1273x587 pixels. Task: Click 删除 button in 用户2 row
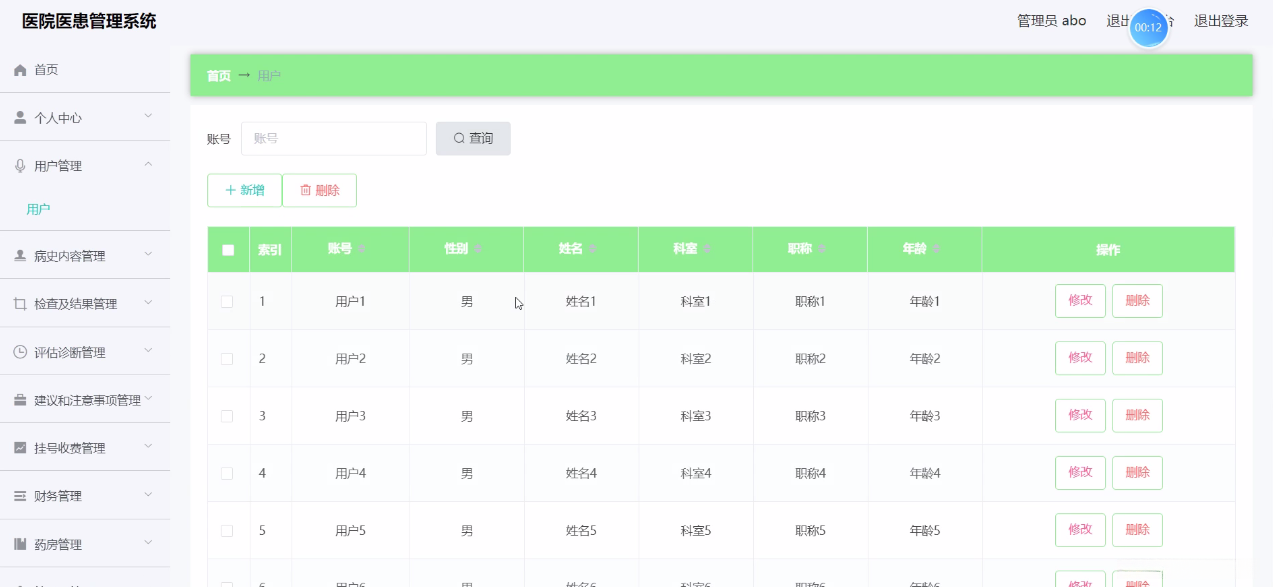tap(1137, 358)
